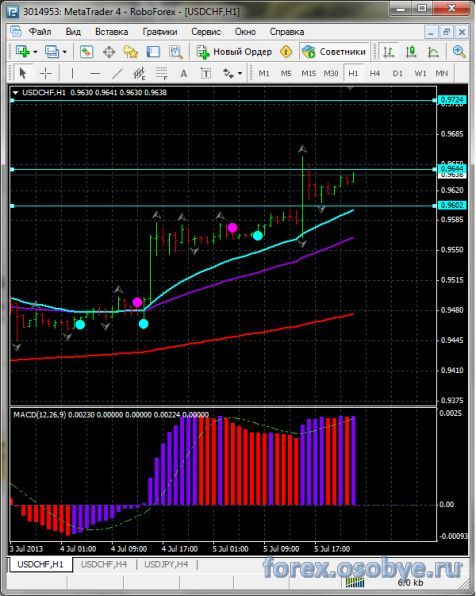
Task: Switch timeframe to M30
Action: tap(331, 73)
